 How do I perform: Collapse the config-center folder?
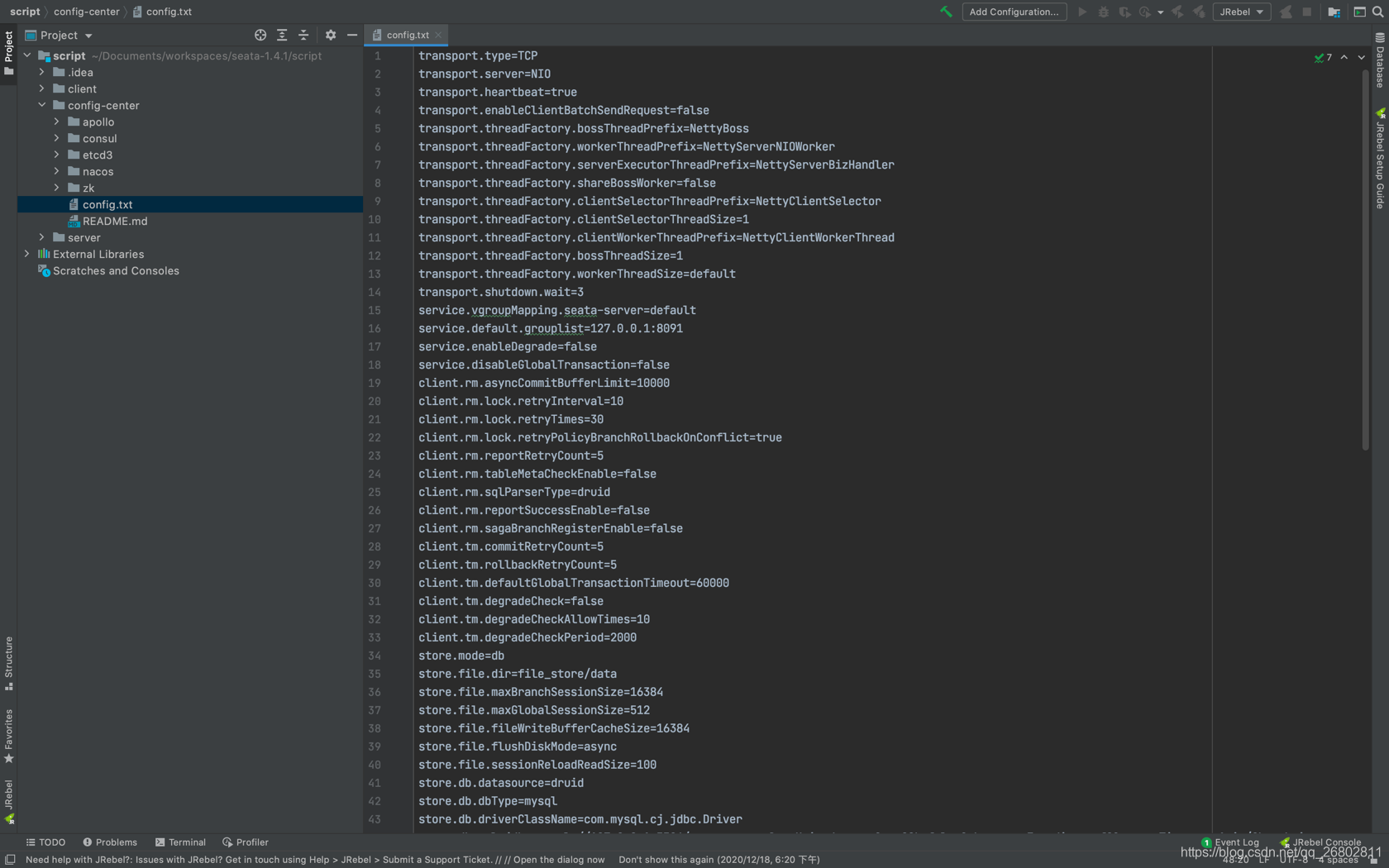pyautogui.click(x=42, y=105)
